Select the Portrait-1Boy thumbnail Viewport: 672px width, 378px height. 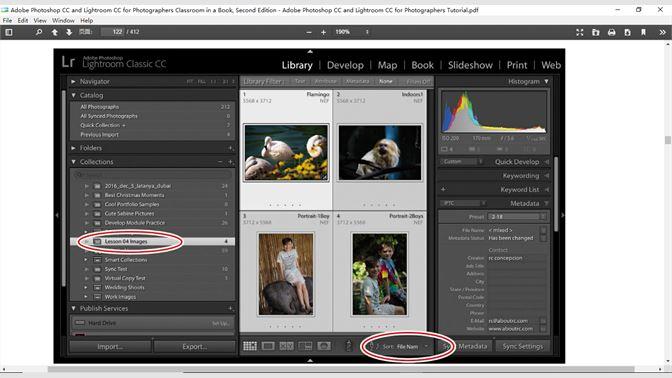pyautogui.click(x=286, y=274)
